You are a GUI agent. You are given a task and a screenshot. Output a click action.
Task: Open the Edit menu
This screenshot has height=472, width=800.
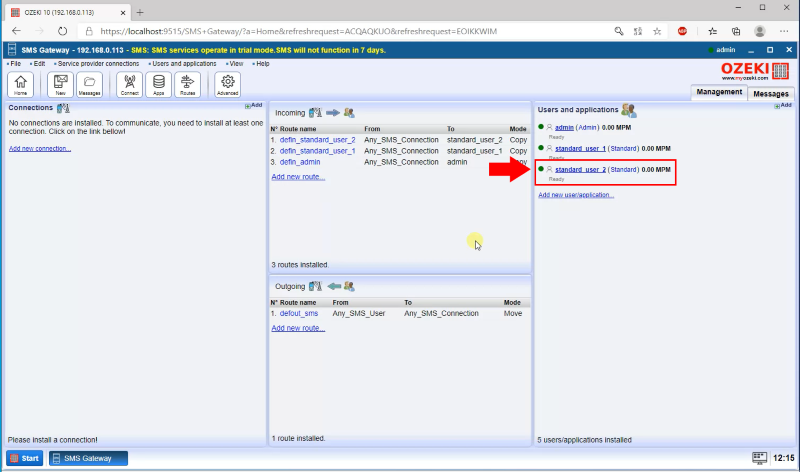38,64
